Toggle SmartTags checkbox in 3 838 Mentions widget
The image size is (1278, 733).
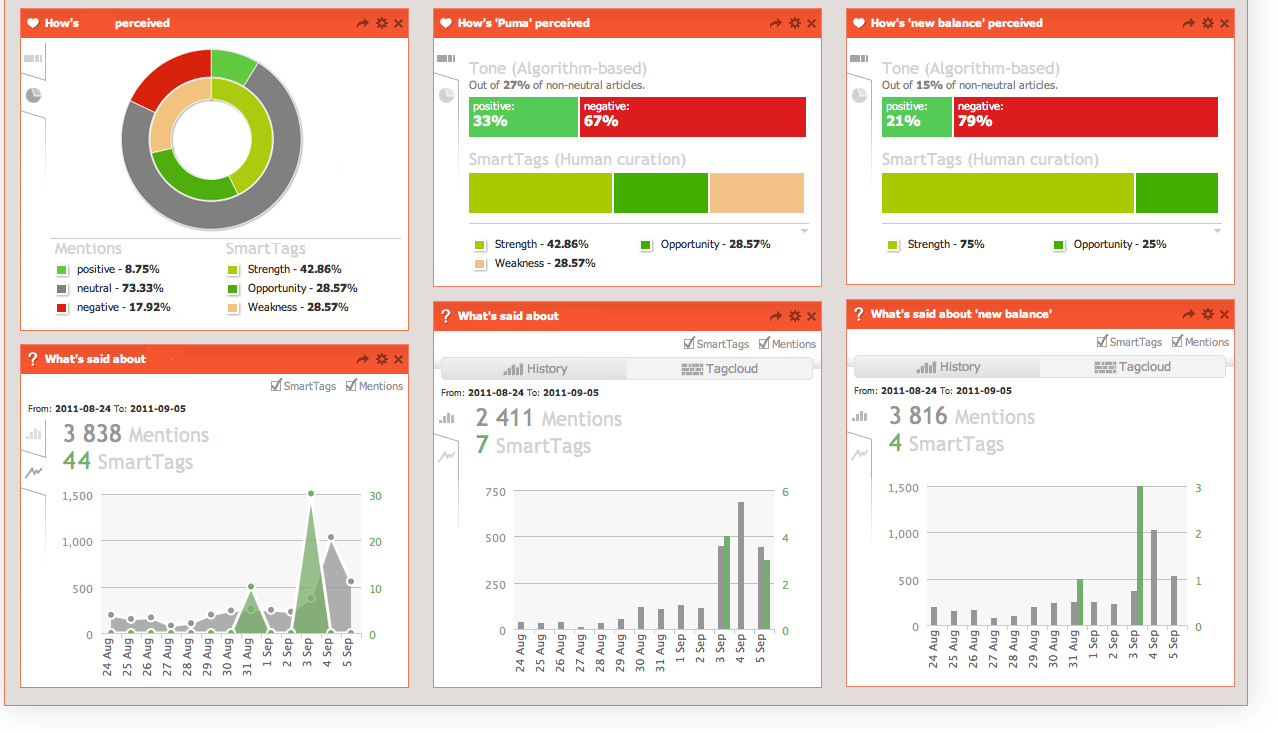[276, 385]
